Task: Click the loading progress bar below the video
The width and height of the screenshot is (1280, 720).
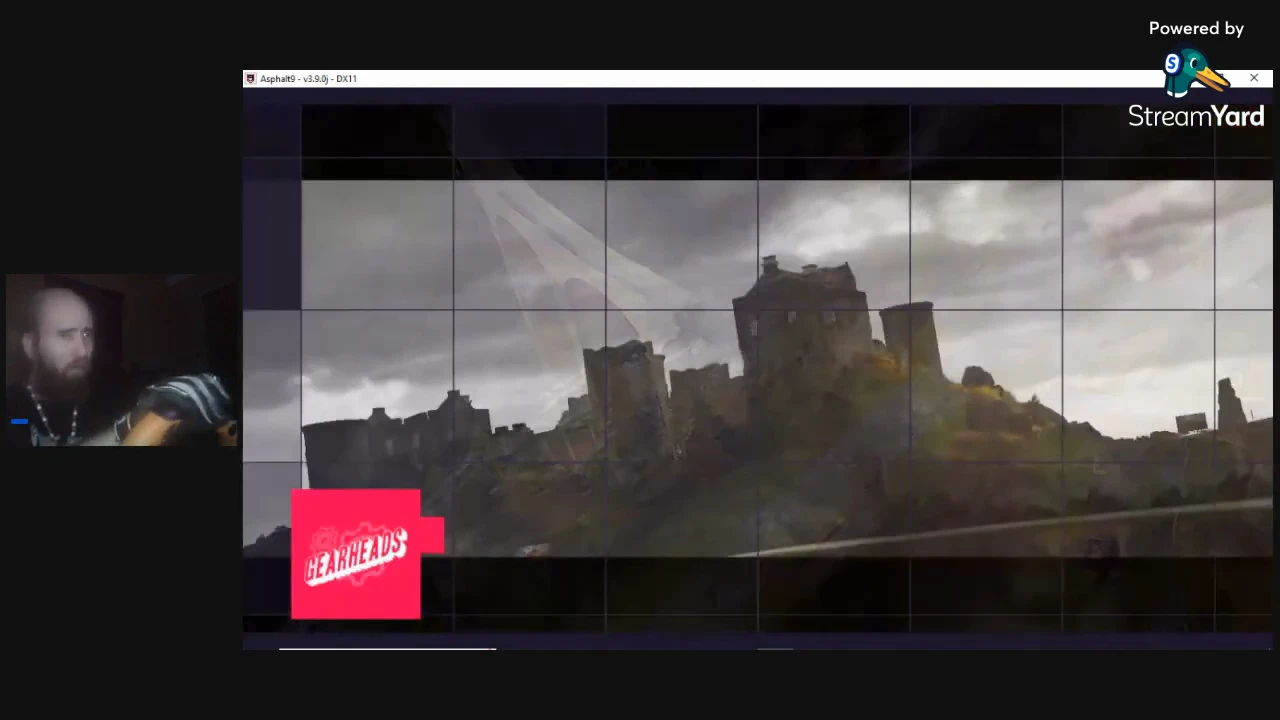Action: 387,649
